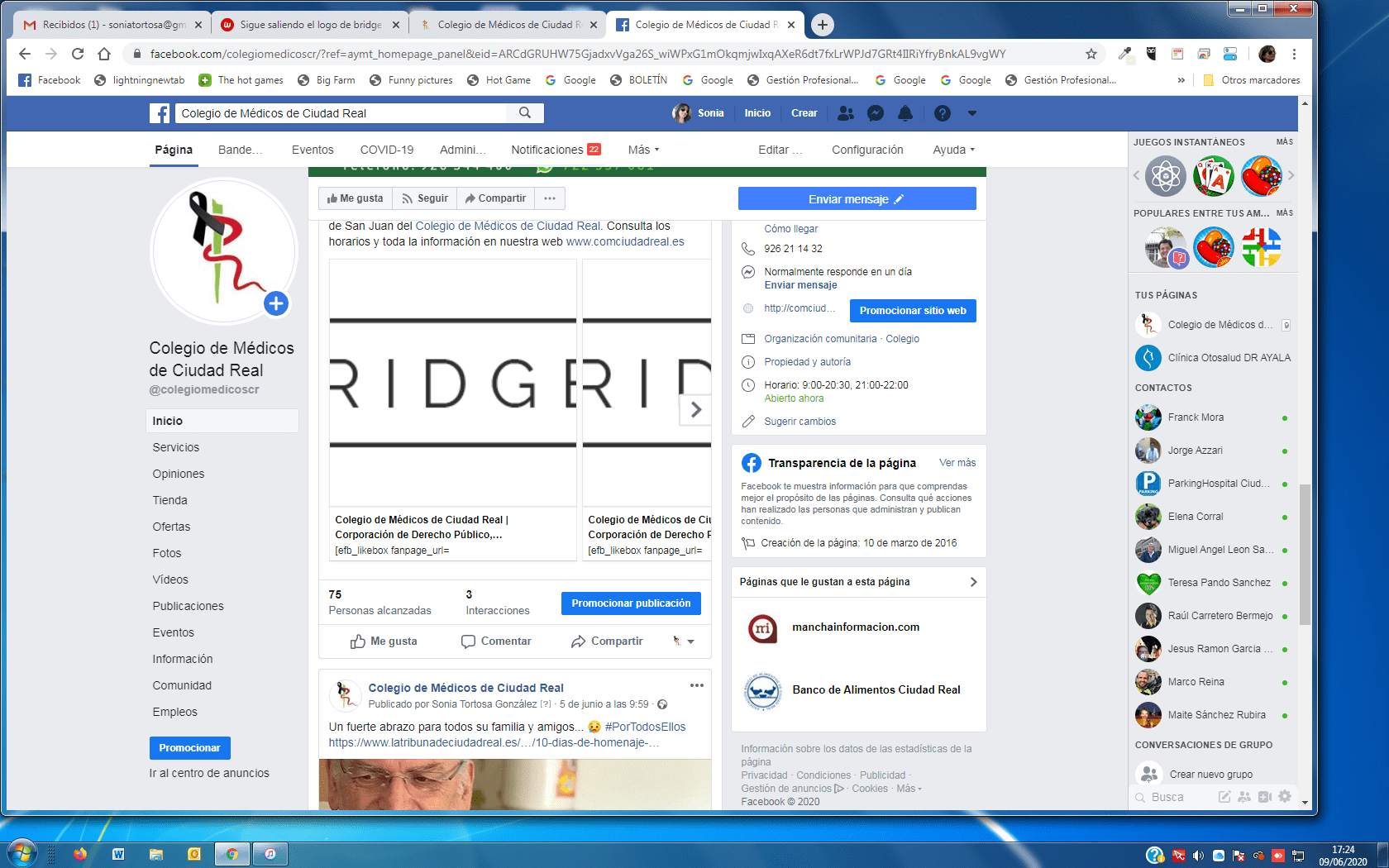Viewport: 1389px width, 868px height.
Task: Click the right sidebar scrollbar thumb
Action: point(1305,554)
